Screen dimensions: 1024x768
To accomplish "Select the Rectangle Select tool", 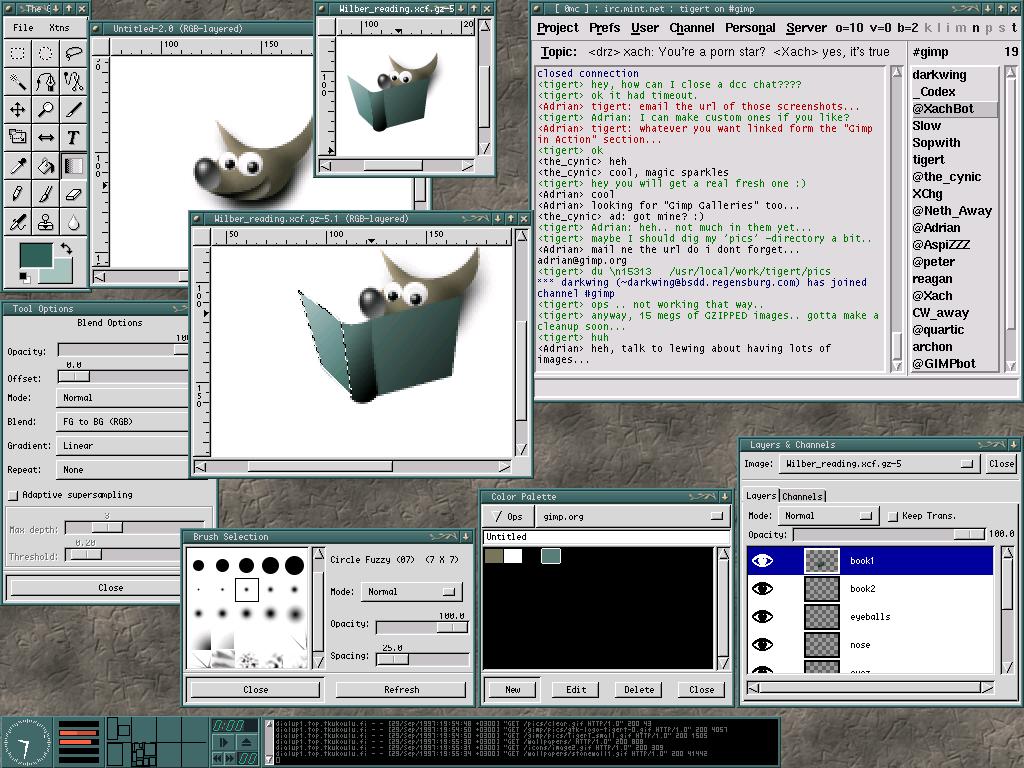I will 17,54.
